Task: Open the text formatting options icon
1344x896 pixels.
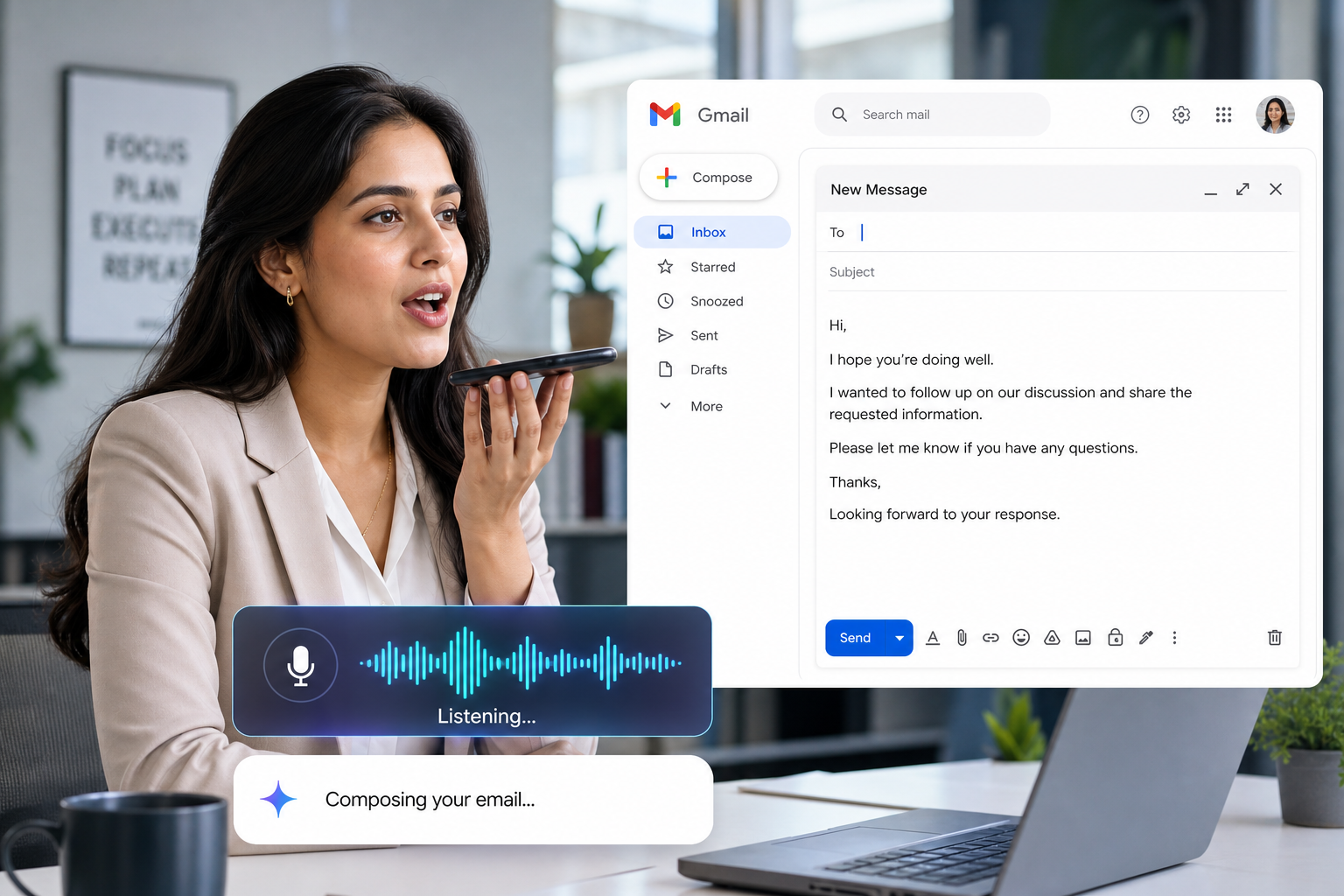Action: 933,638
